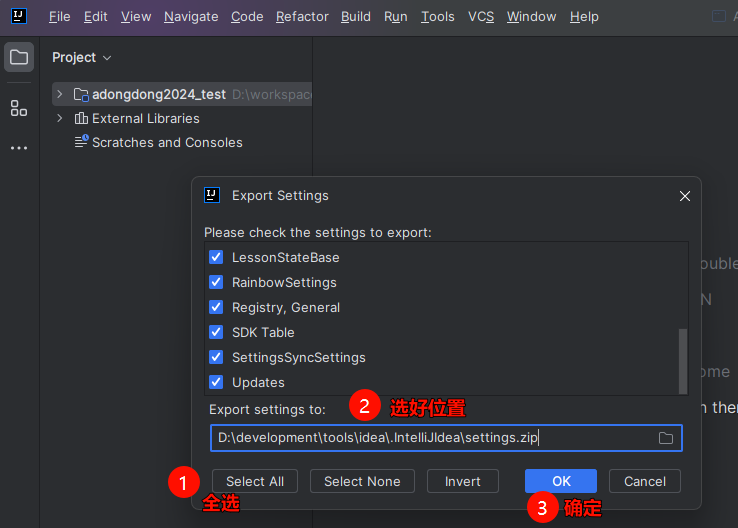Screen dimensions: 738x528
Task: Click the LessonStateBase label text
Action: click(286, 257)
